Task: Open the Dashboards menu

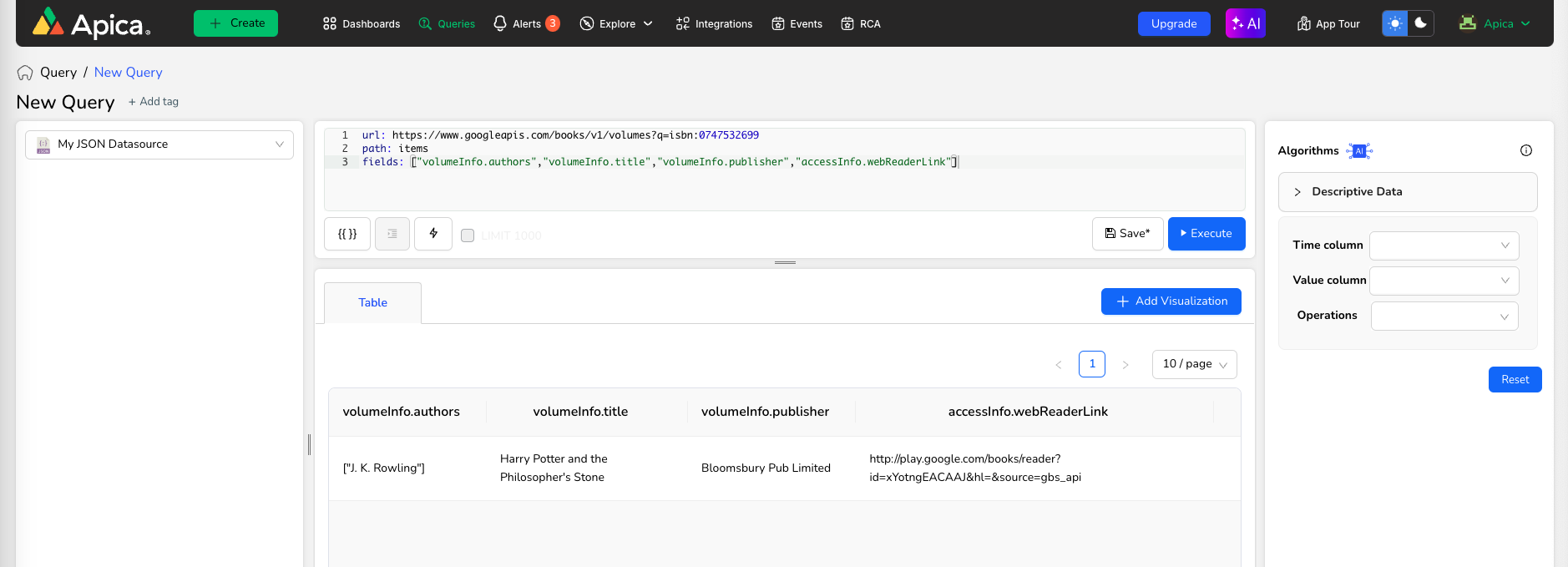Action: pos(362,23)
